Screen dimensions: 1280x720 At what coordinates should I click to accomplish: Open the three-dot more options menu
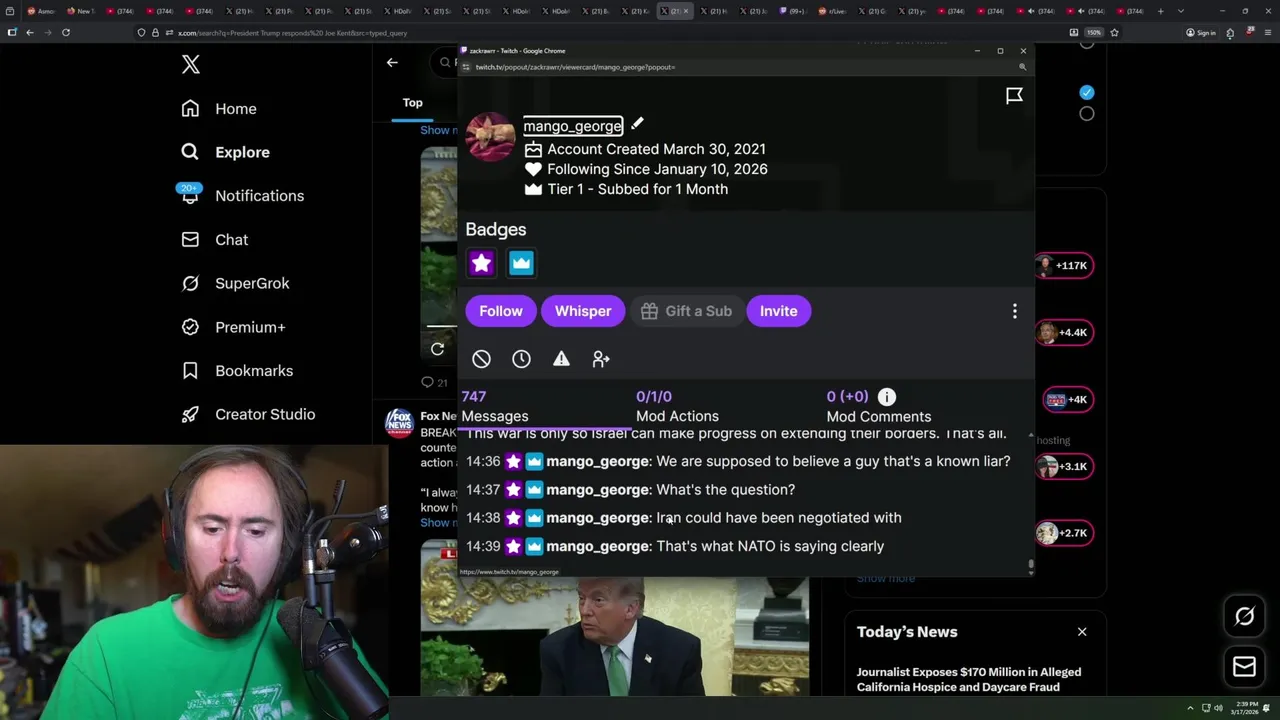(1014, 311)
